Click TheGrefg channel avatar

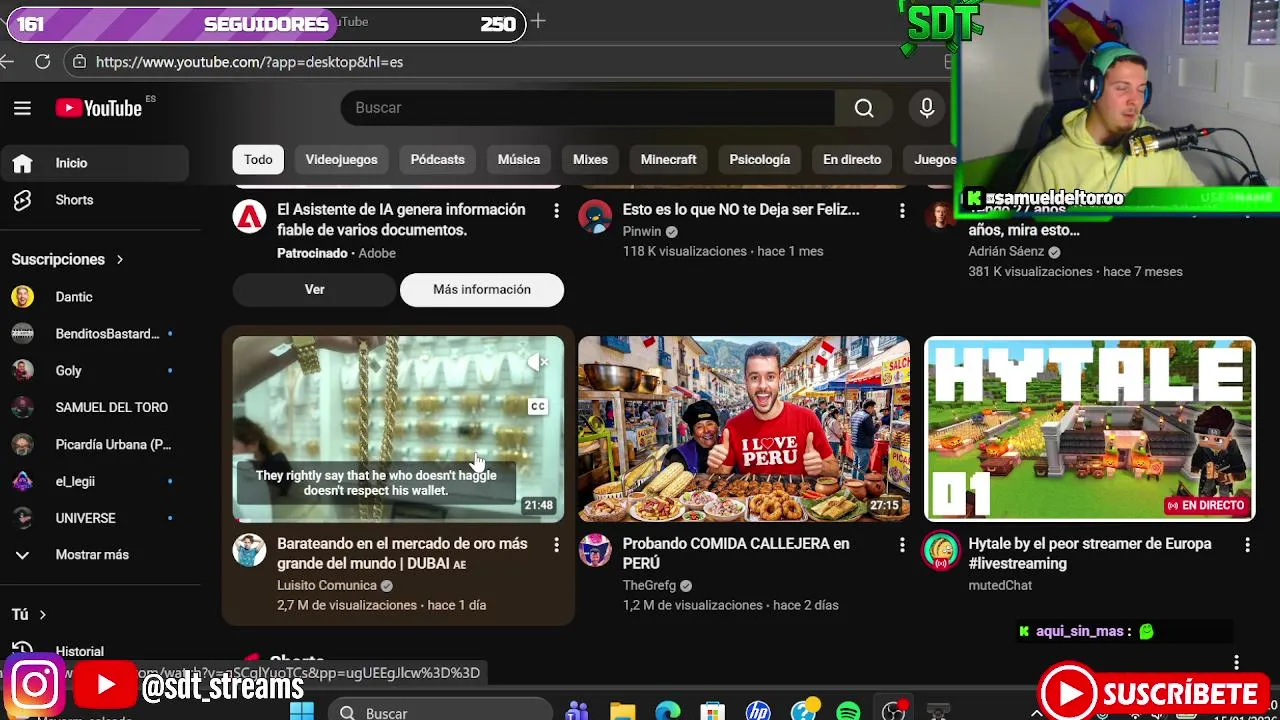tap(595, 550)
